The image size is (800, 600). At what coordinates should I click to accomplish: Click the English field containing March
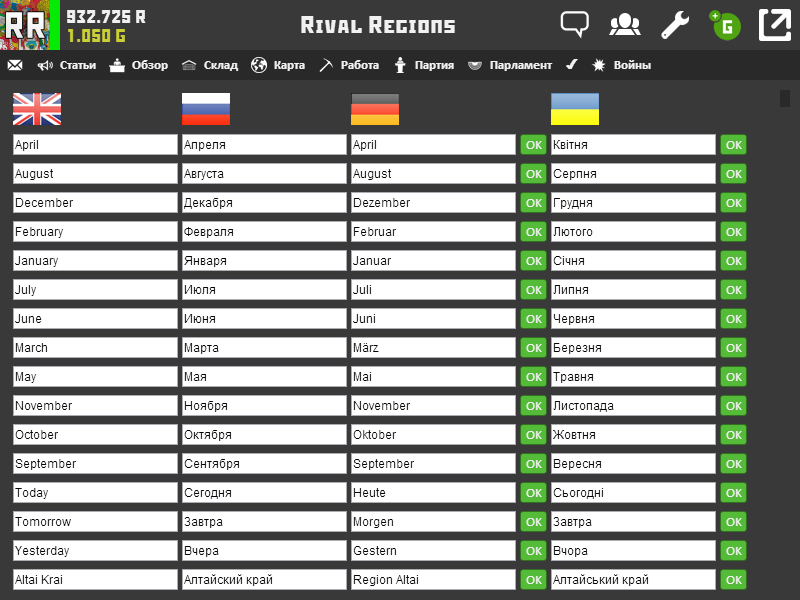pyautogui.click(x=95, y=348)
